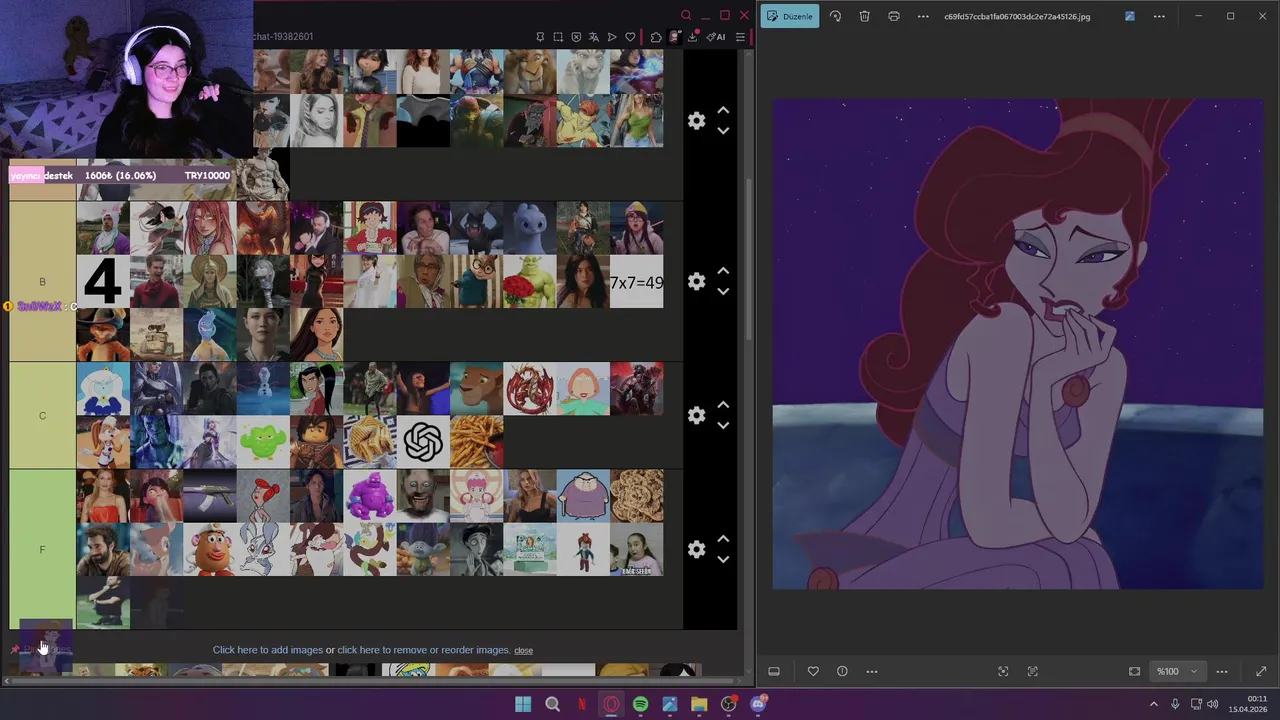
Task: Move the B tier row down
Action: tap(723, 291)
